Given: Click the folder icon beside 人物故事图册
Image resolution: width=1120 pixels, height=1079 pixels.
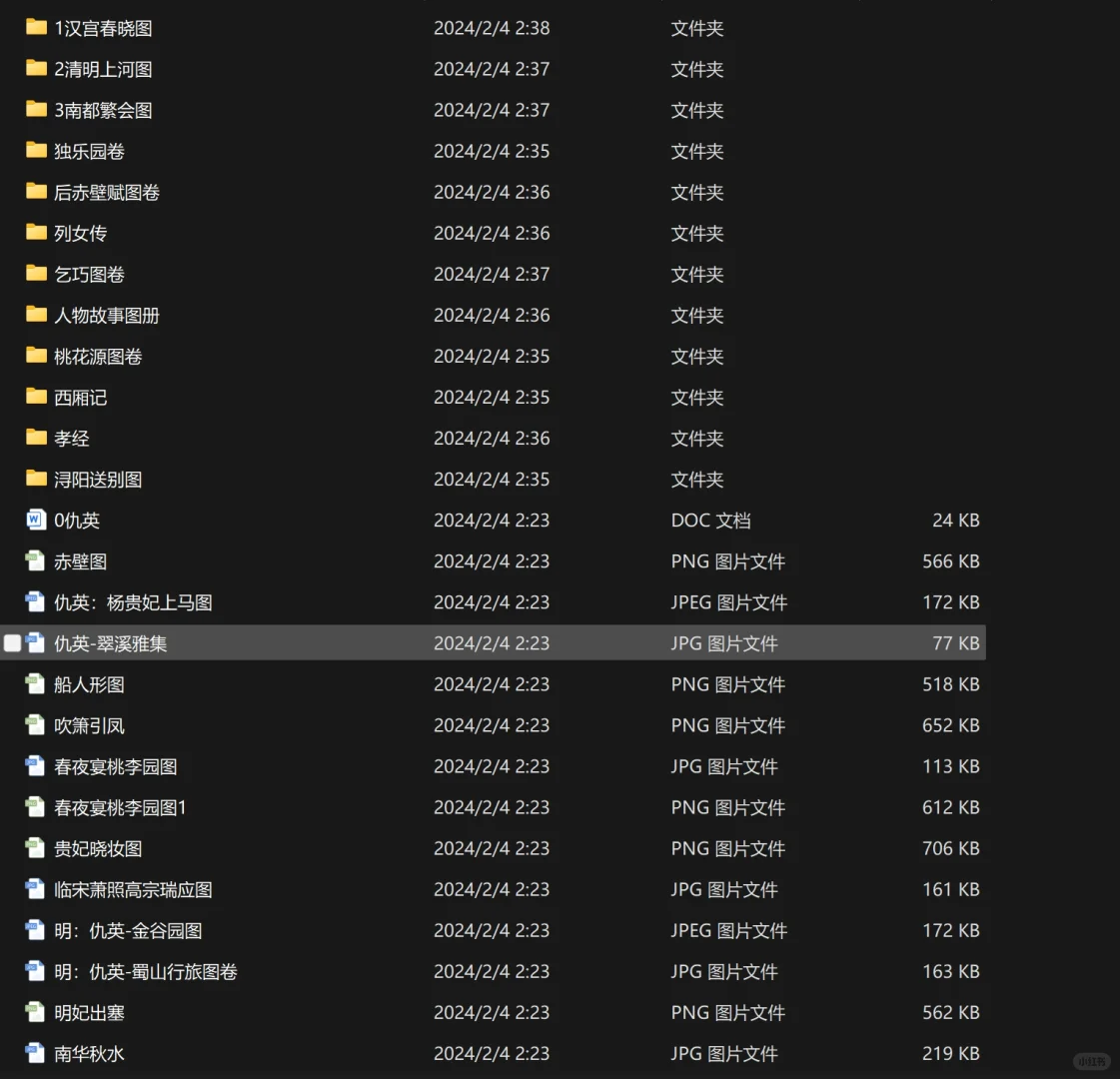Looking at the screenshot, I should click(36, 314).
